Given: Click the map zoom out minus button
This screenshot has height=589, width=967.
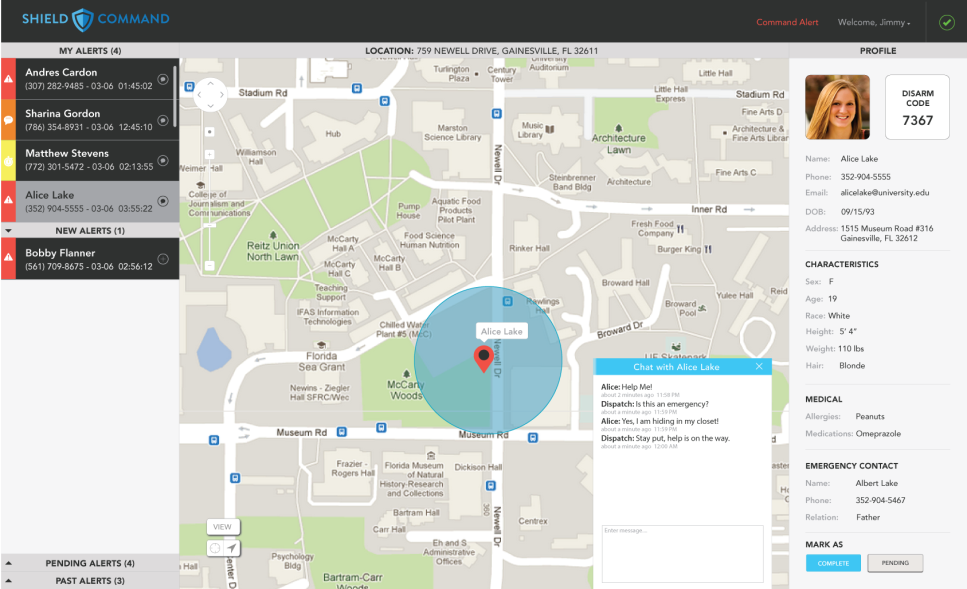Looking at the screenshot, I should (210, 265).
